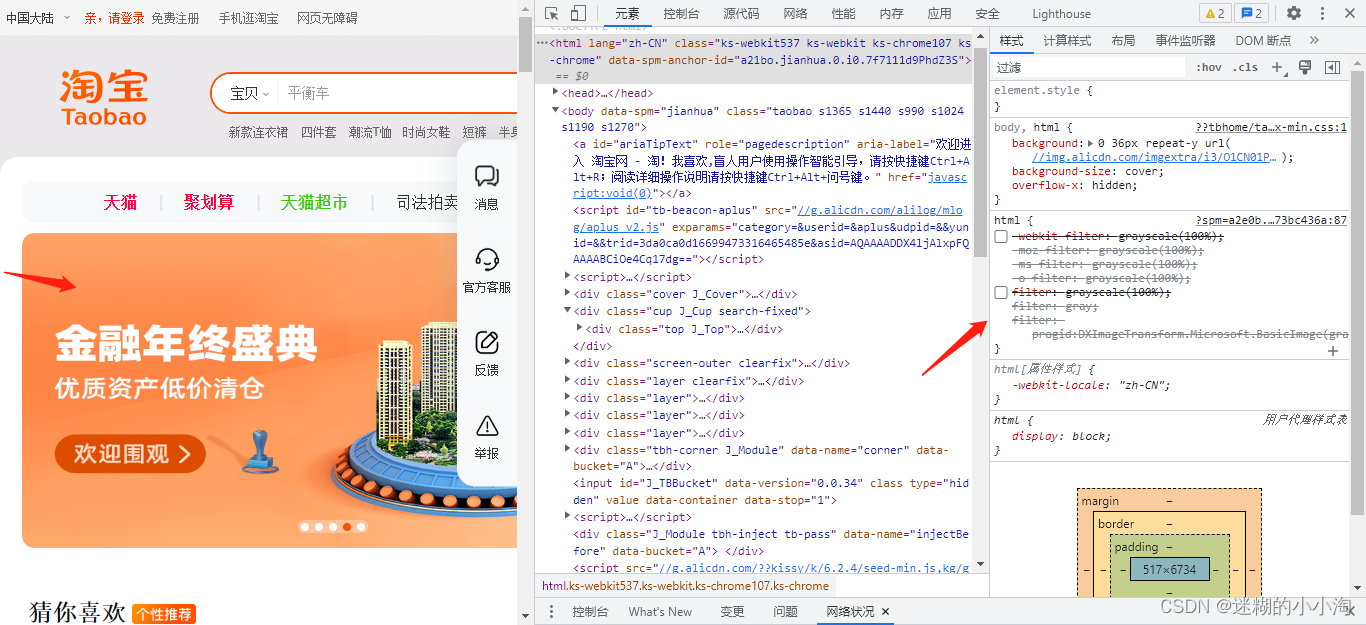Open the tbhome min.css source link
The height and width of the screenshot is (625, 1366).
[x=1271, y=127]
